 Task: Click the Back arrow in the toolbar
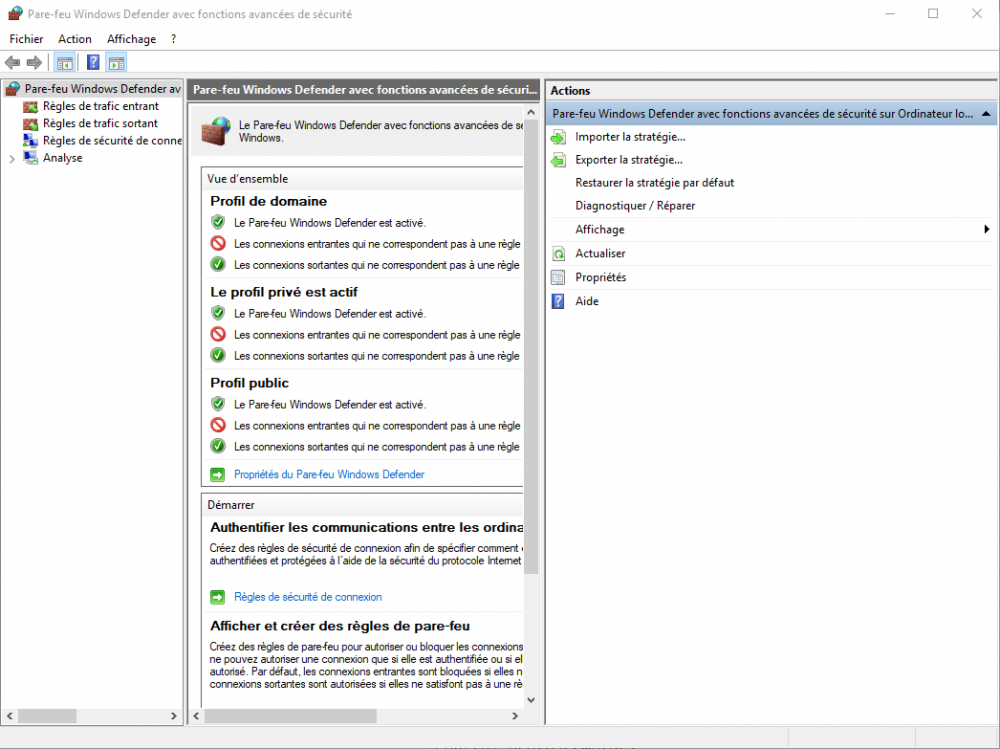(13, 63)
